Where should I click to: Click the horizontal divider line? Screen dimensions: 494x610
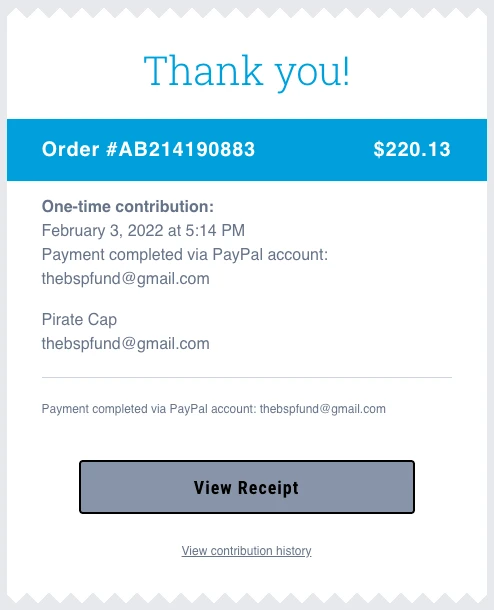point(247,377)
